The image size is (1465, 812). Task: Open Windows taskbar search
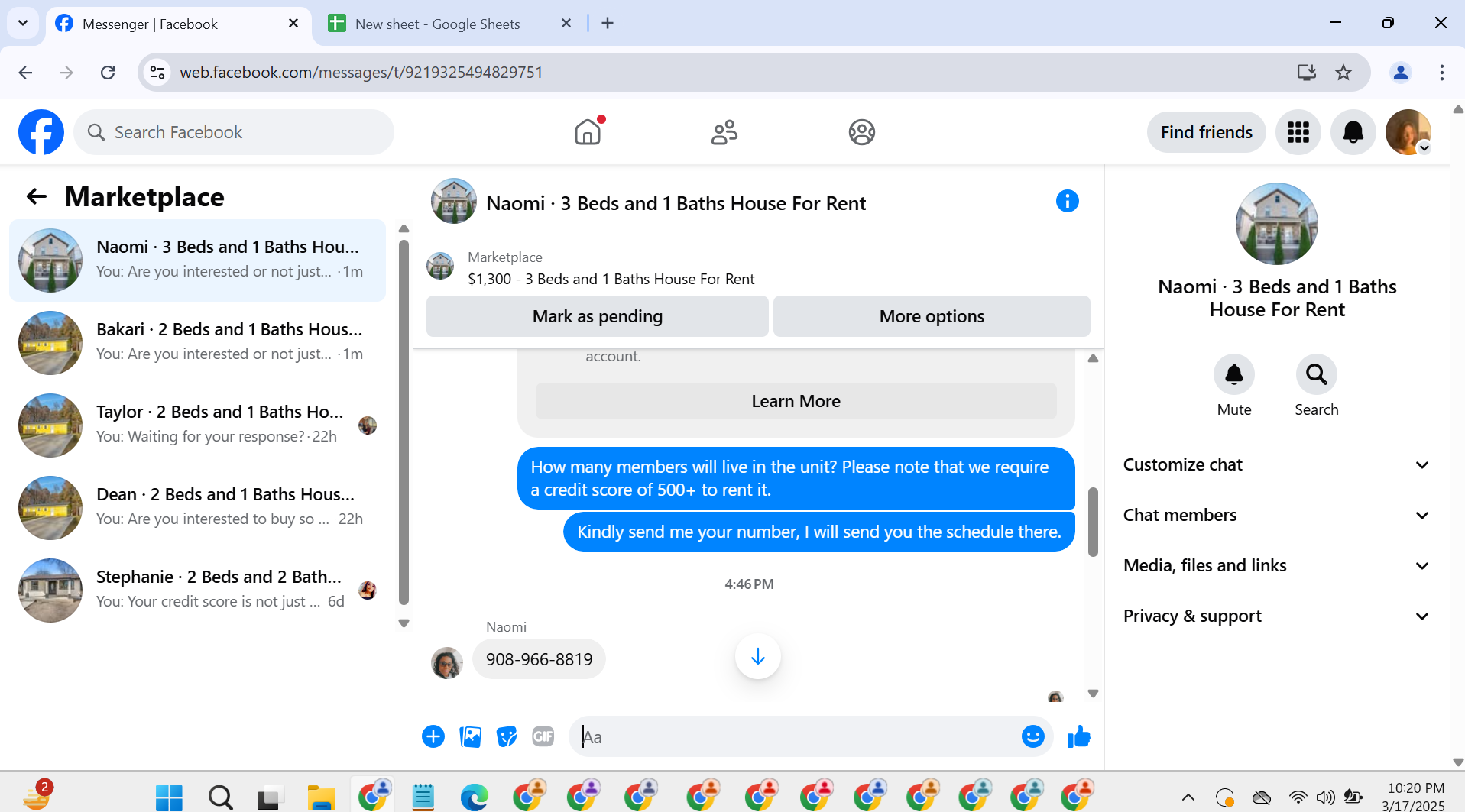221,797
